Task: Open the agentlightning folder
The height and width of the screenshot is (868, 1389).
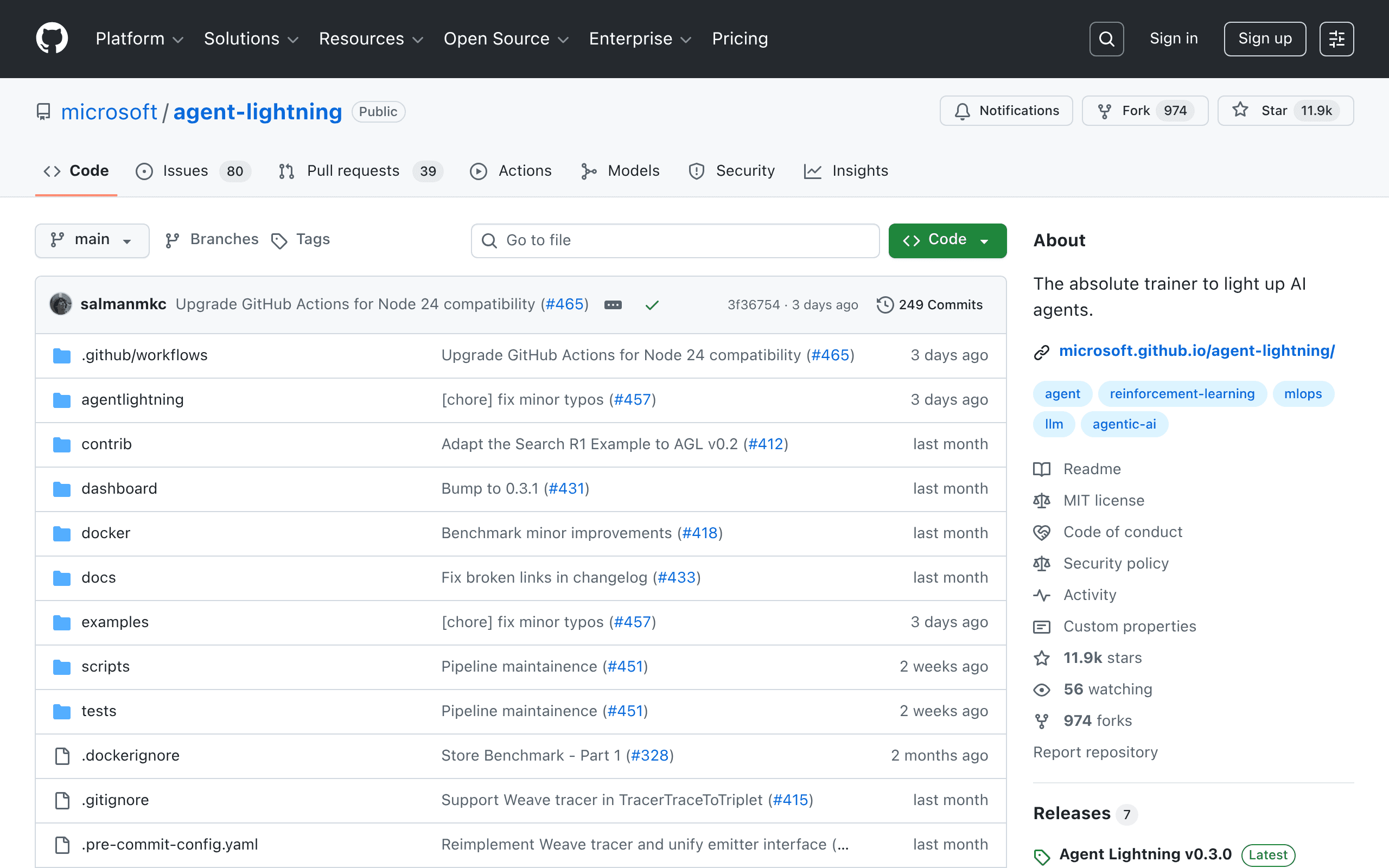Action: (132, 400)
